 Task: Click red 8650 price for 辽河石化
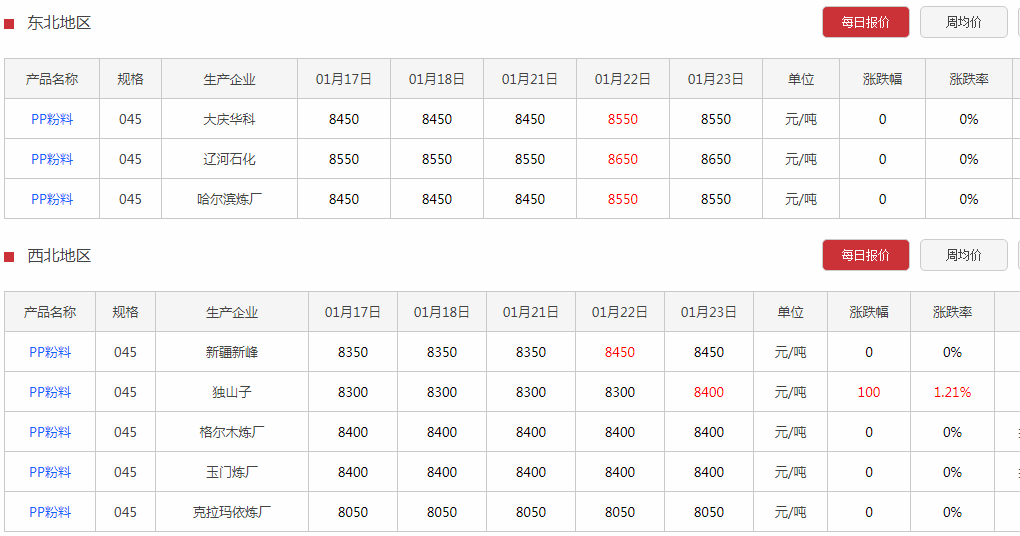pyautogui.click(x=623, y=159)
